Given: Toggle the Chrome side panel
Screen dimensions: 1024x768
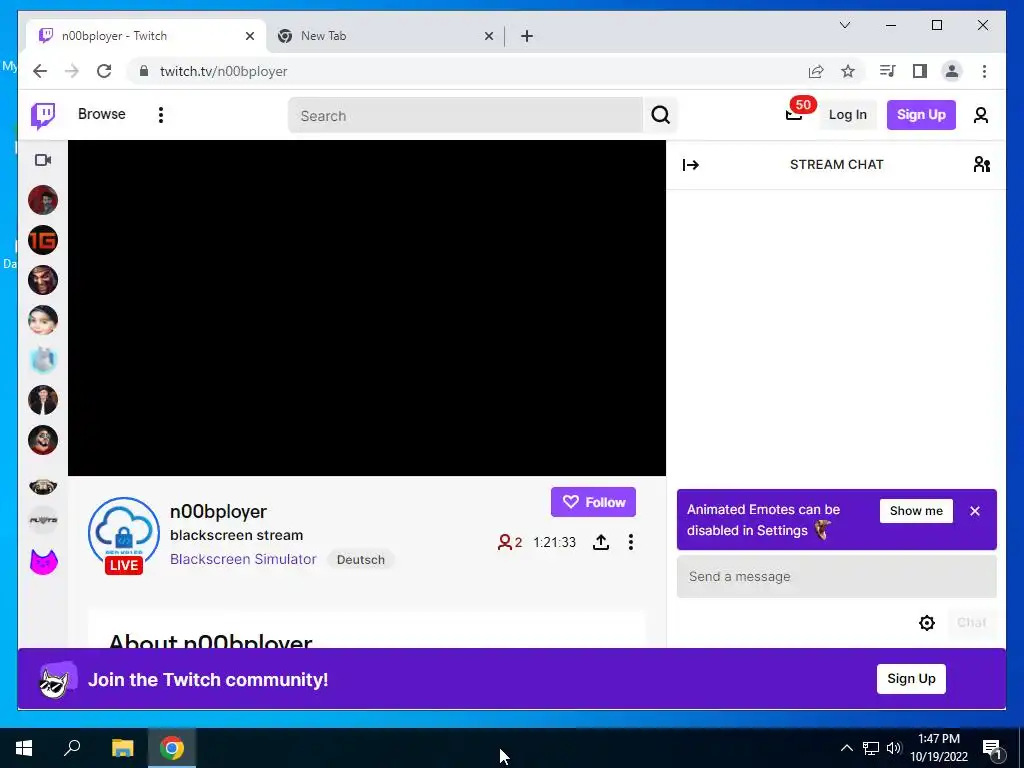Looking at the screenshot, I should (920, 71).
